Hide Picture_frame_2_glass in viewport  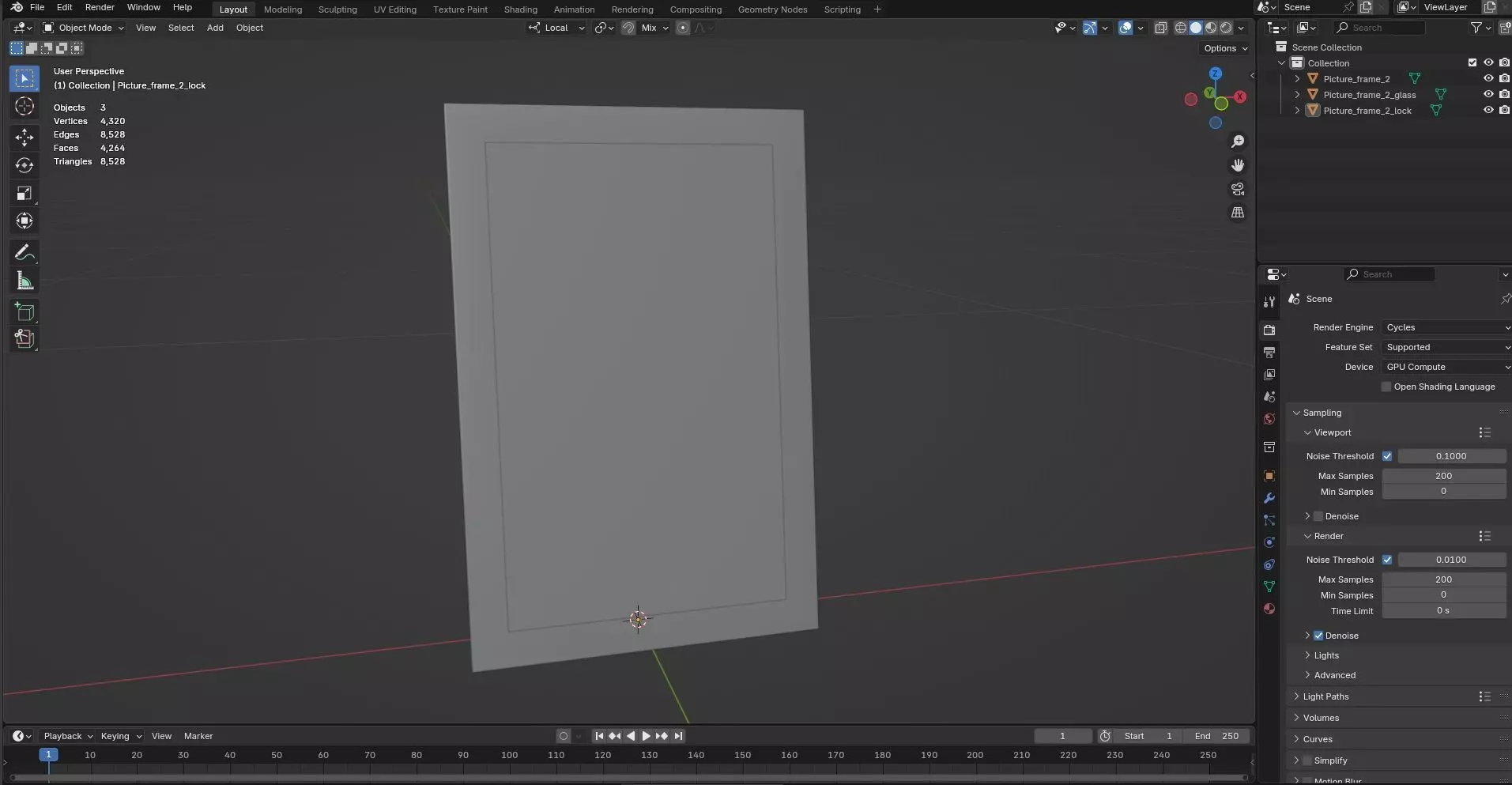point(1488,94)
